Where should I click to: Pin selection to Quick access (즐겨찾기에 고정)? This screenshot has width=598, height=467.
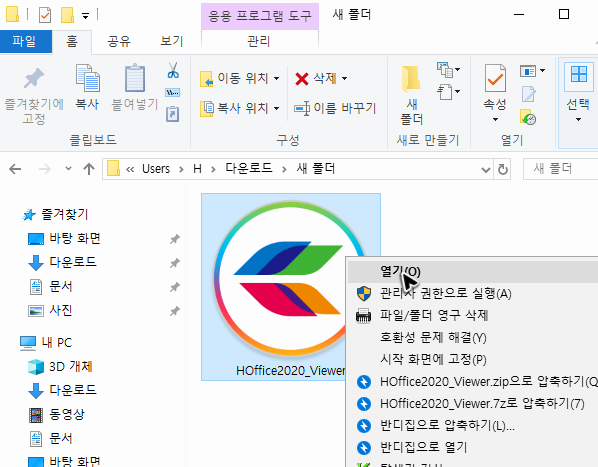click(34, 95)
